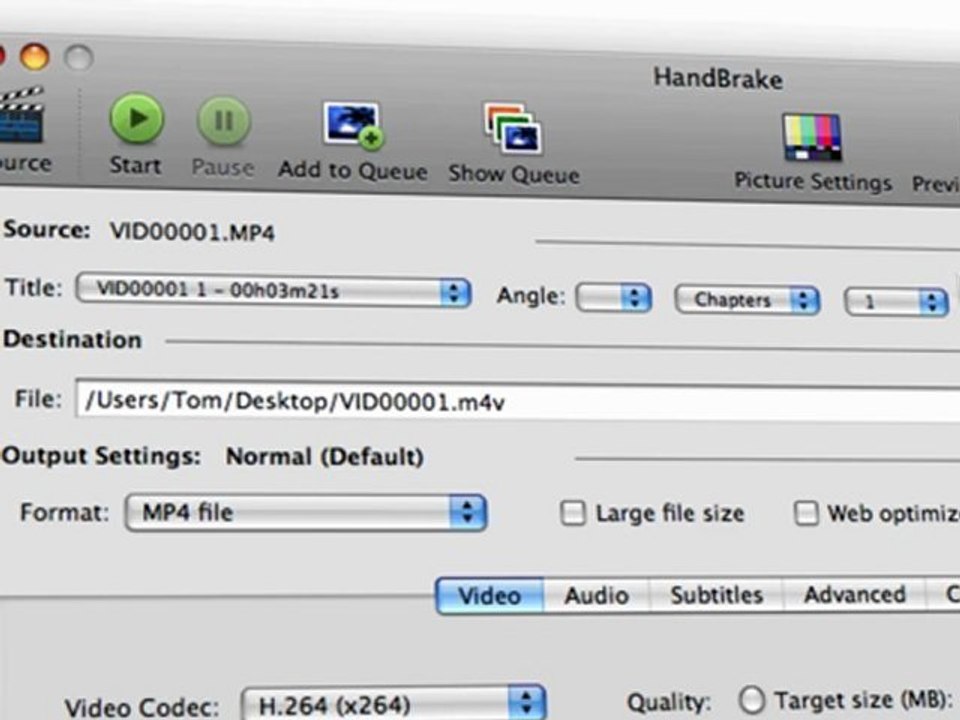Image resolution: width=960 pixels, height=720 pixels.
Task: Open the starting chapter dropdown showing 1
Action: click(896, 302)
